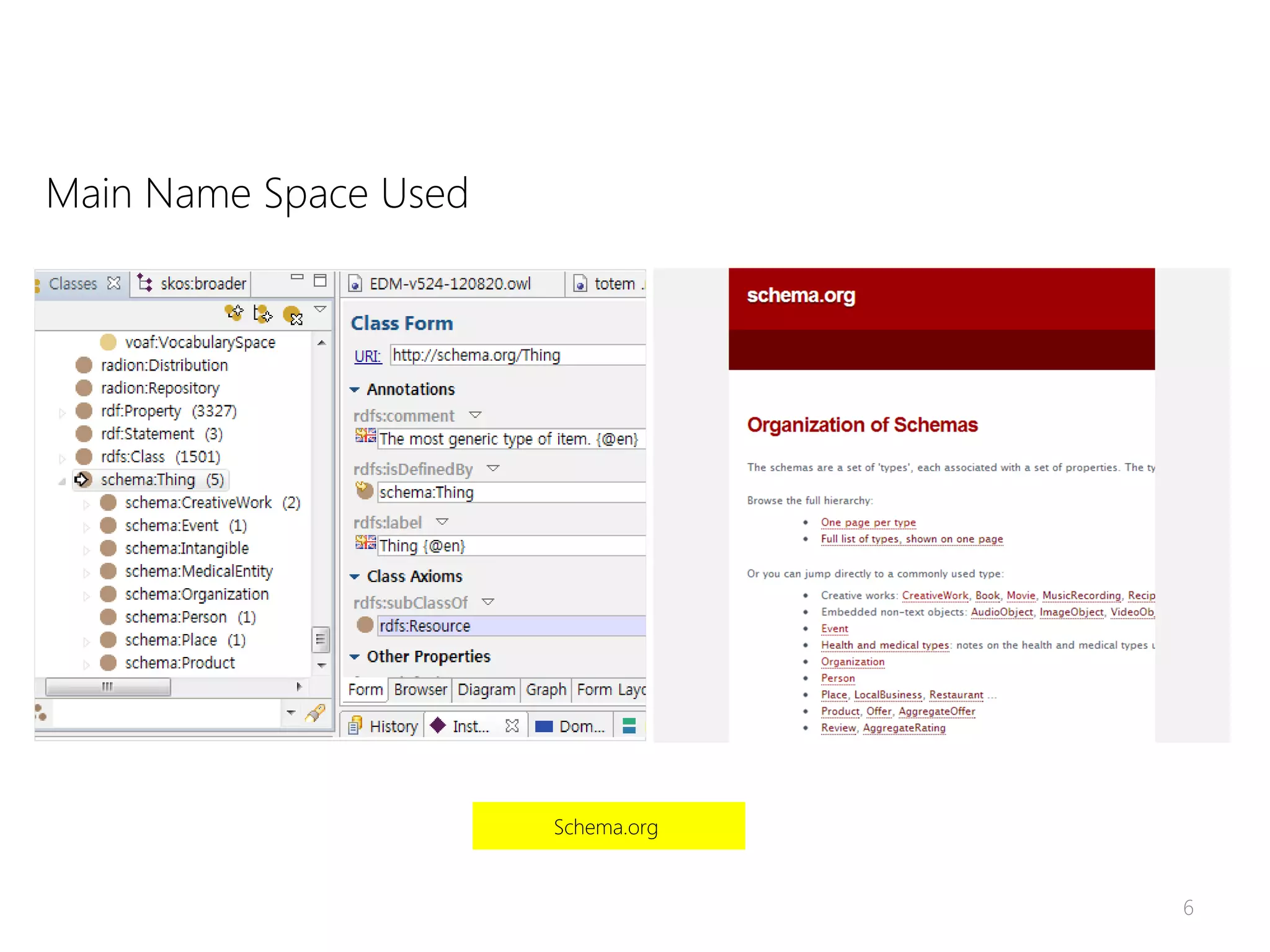
Task: Collapse the Annotations section
Action: 355,390
